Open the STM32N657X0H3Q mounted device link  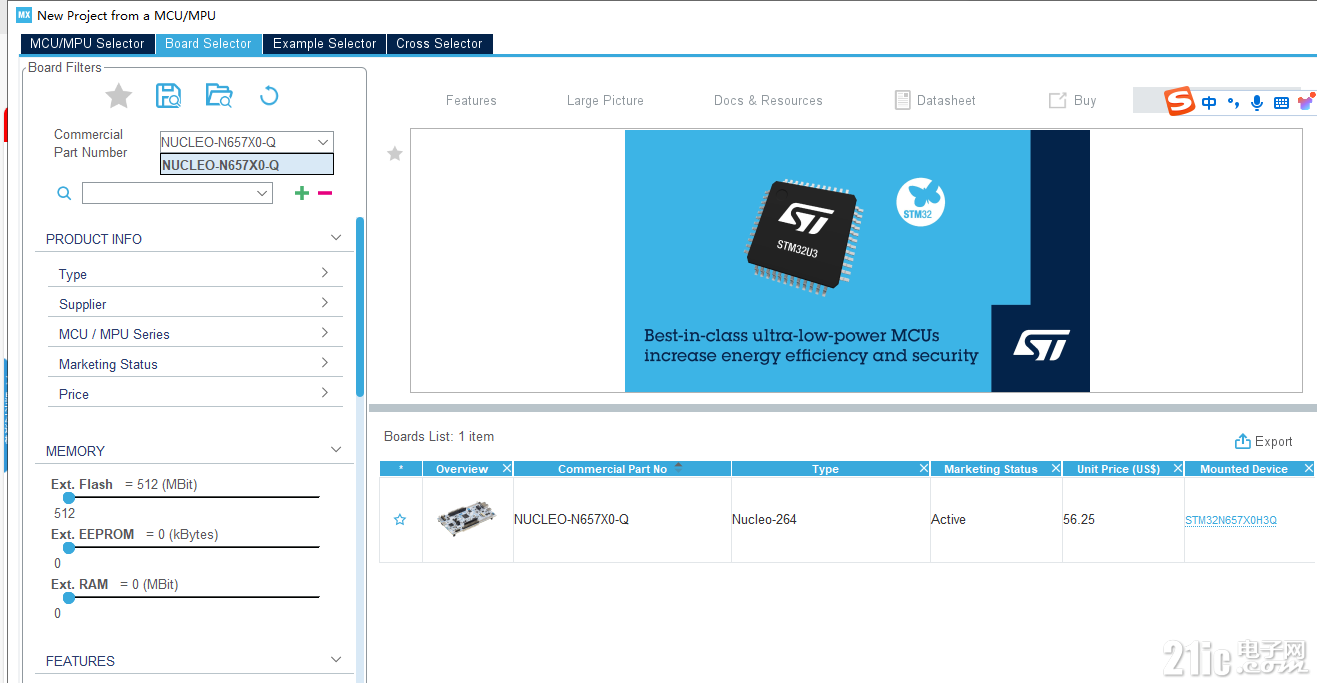click(1231, 520)
